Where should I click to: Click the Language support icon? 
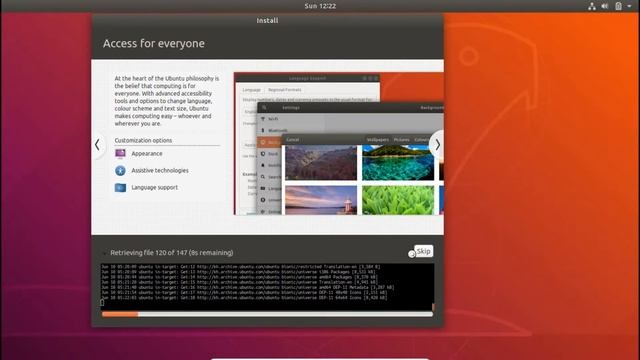120,188
